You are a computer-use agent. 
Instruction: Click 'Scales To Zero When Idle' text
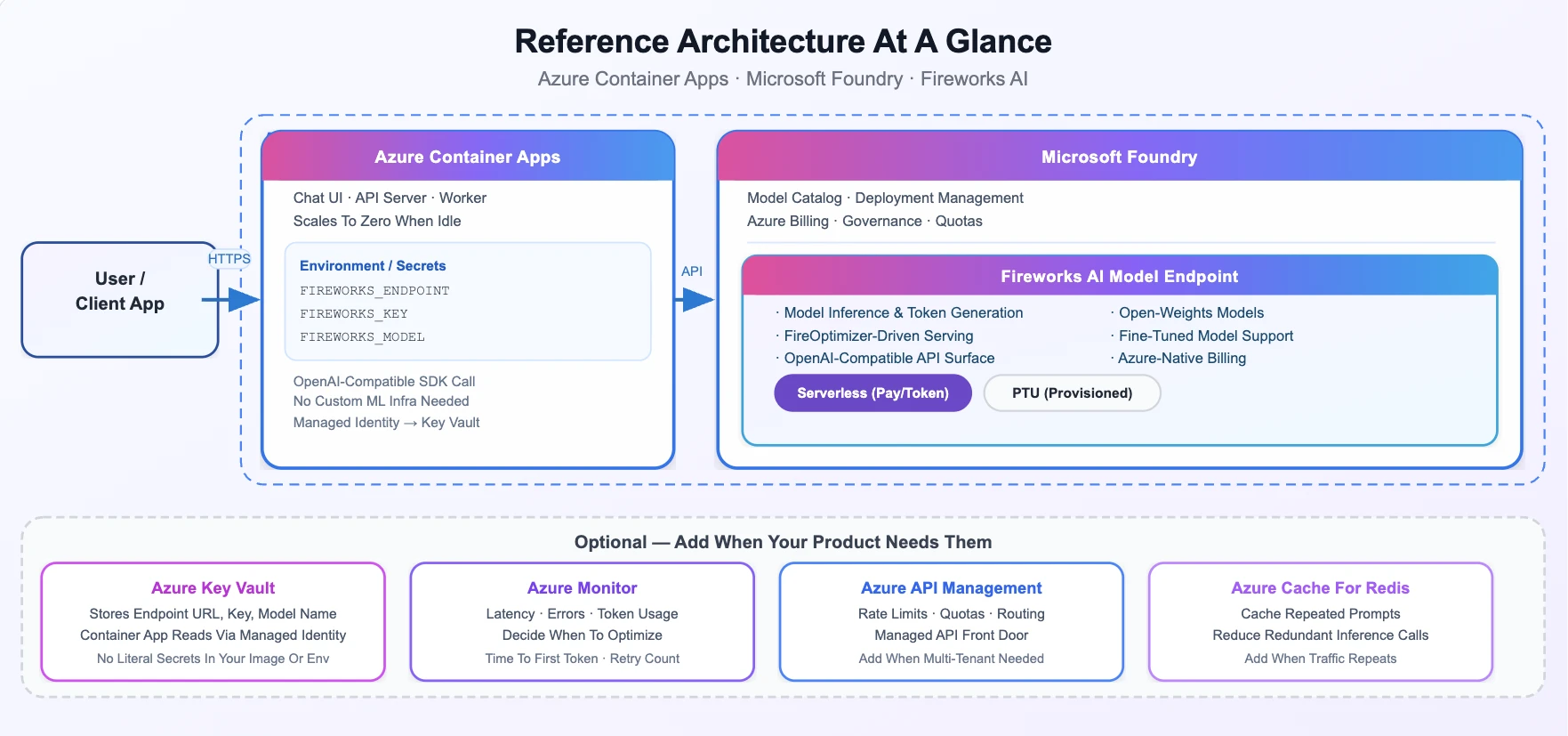coord(377,222)
